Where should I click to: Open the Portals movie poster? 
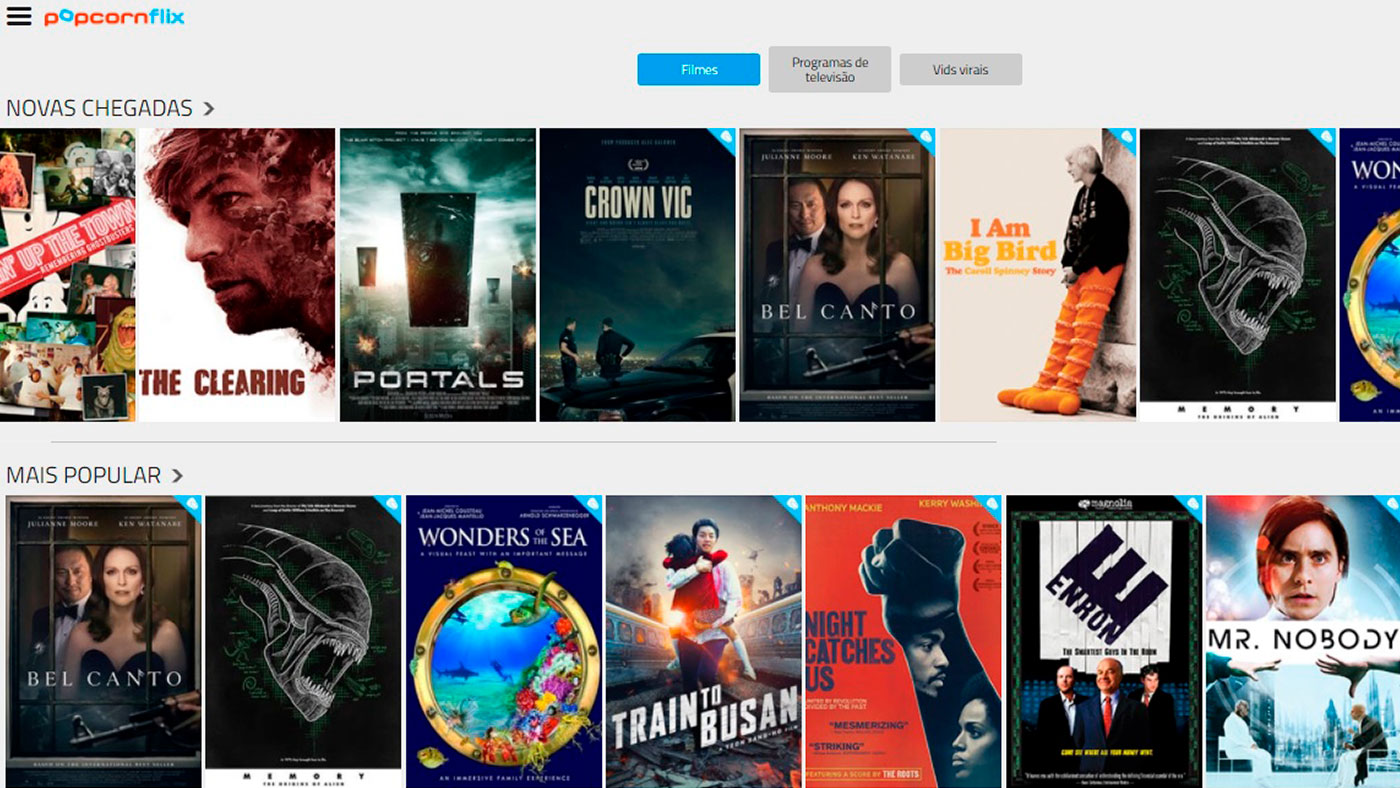[x=438, y=275]
